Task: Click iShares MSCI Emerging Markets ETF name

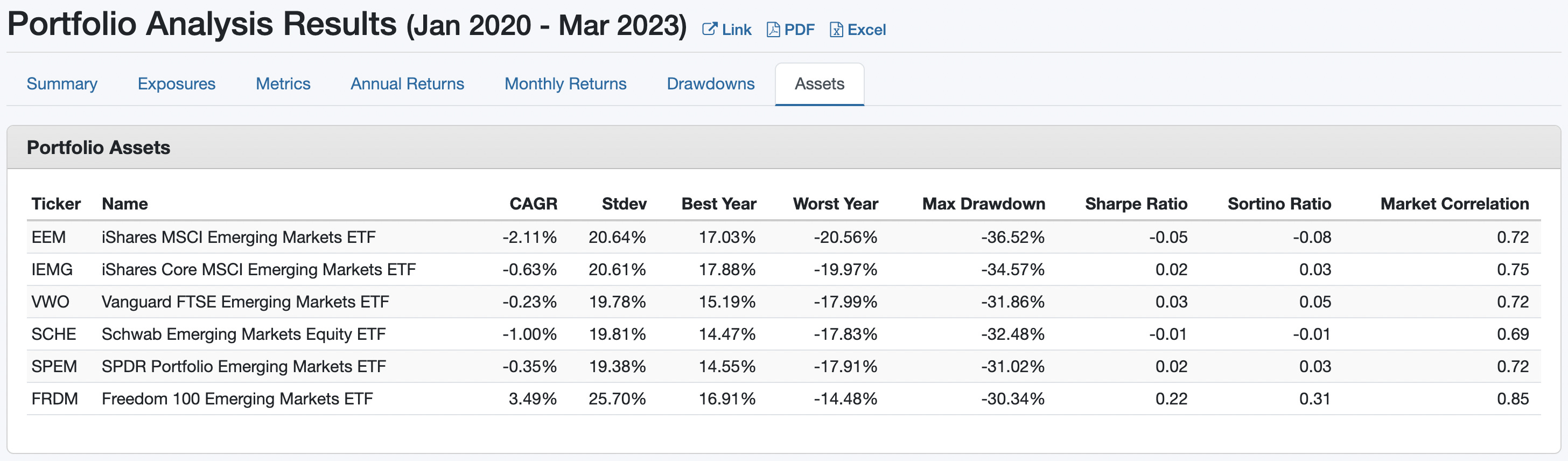Action: [239, 237]
